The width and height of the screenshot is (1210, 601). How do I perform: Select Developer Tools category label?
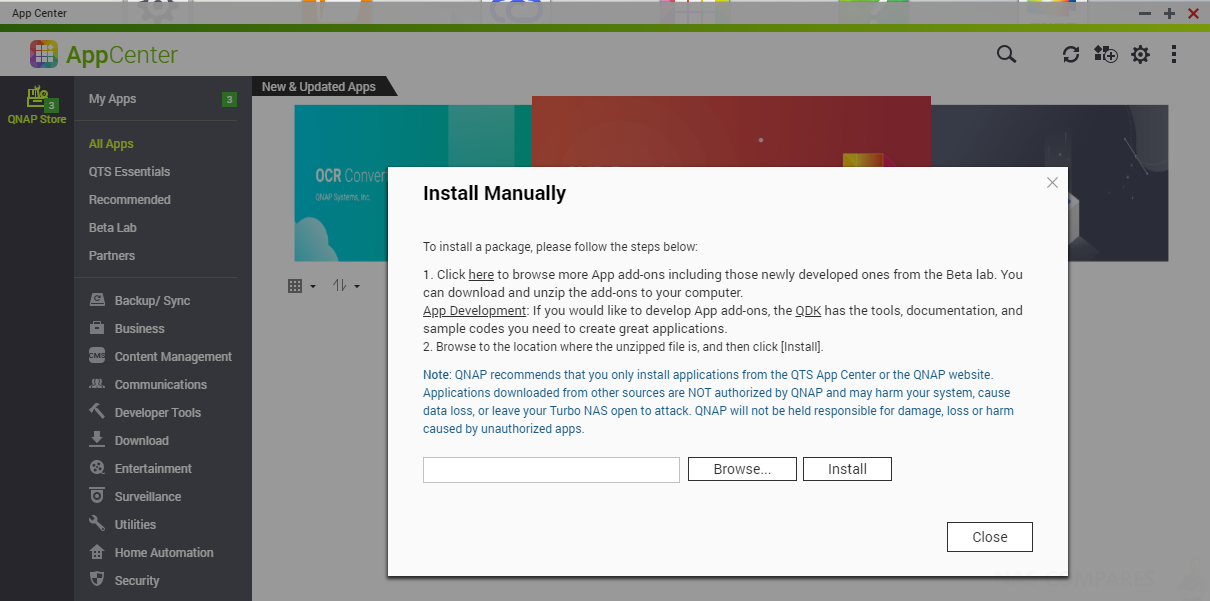coord(157,413)
